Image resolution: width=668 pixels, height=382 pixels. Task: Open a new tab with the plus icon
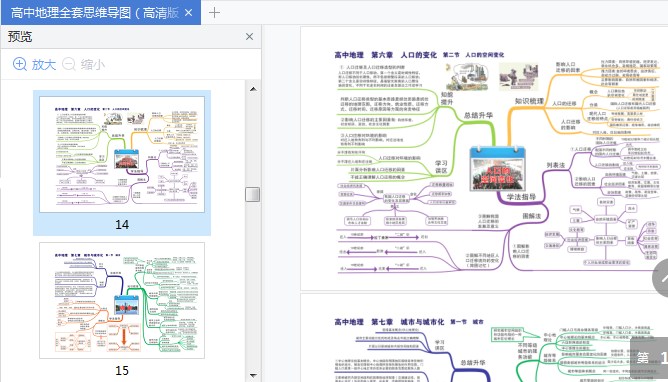tap(214, 13)
